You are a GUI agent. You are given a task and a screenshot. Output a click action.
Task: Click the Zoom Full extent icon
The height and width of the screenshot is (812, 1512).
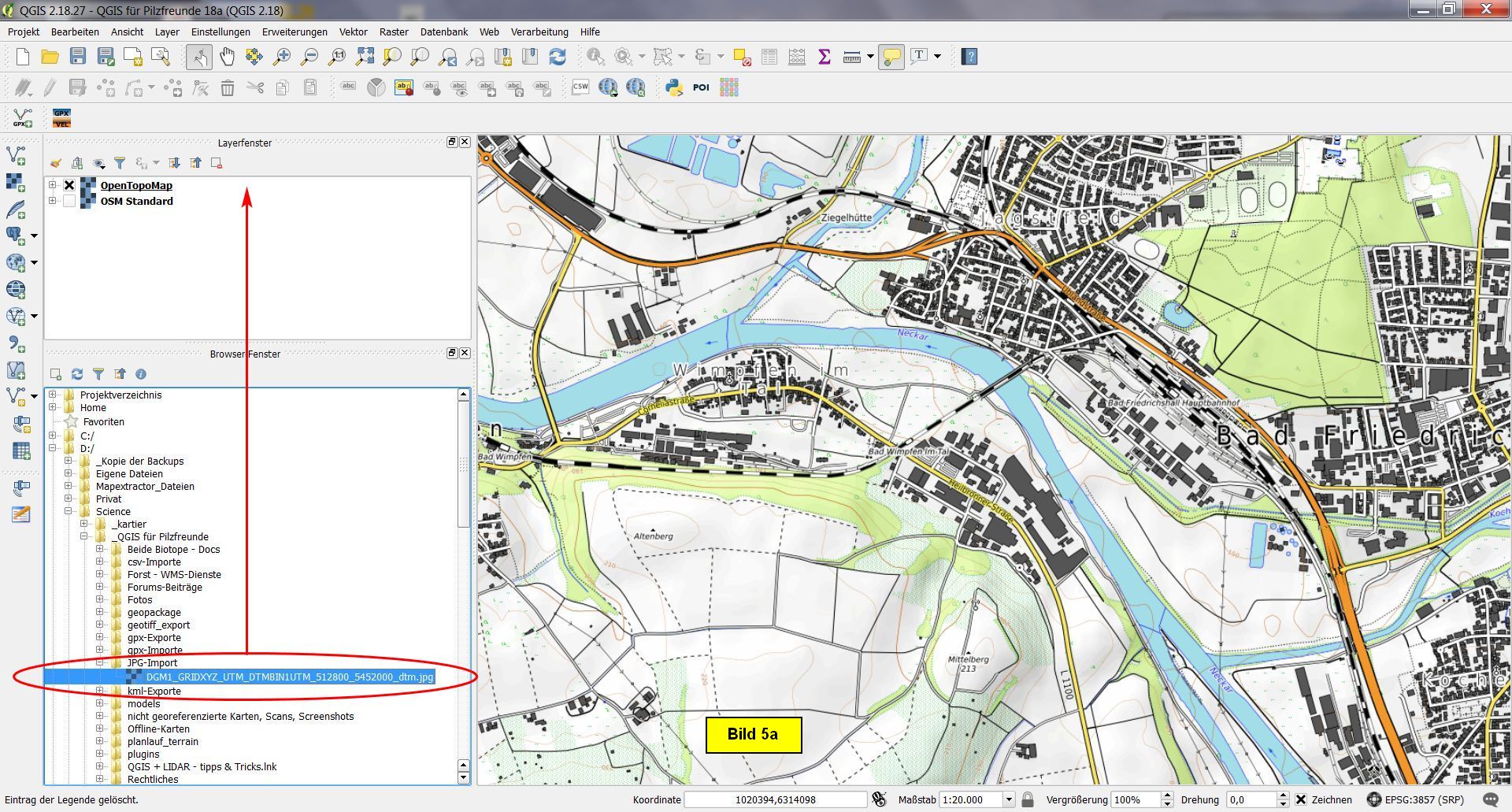click(365, 57)
